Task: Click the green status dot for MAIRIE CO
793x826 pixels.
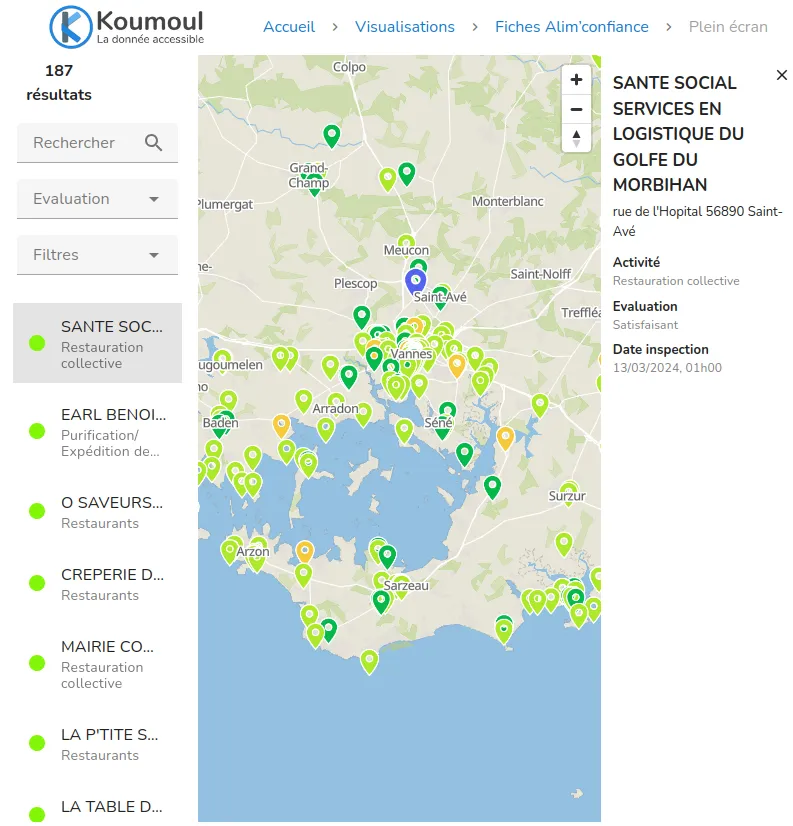Action: tap(37, 663)
